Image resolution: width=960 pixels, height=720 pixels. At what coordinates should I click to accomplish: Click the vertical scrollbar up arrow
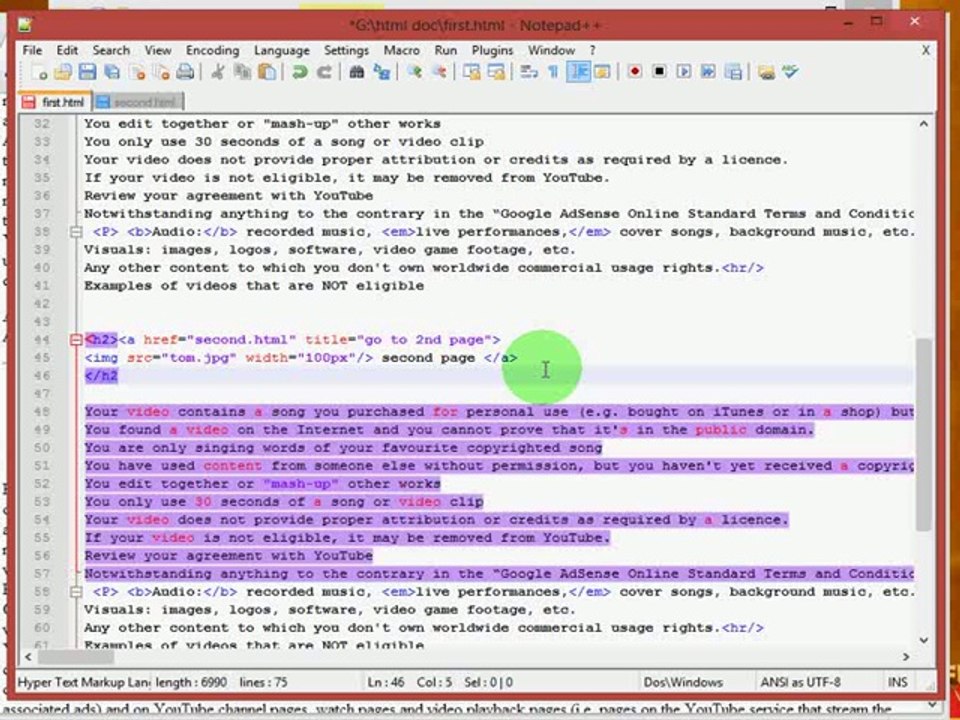923,124
